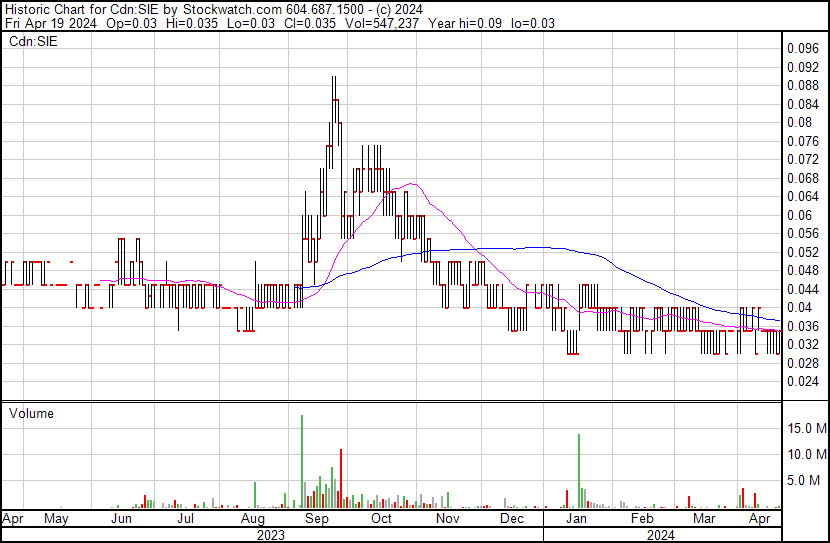Click the Jun month label on time axis
The height and width of the screenshot is (543, 830).
tap(121, 519)
